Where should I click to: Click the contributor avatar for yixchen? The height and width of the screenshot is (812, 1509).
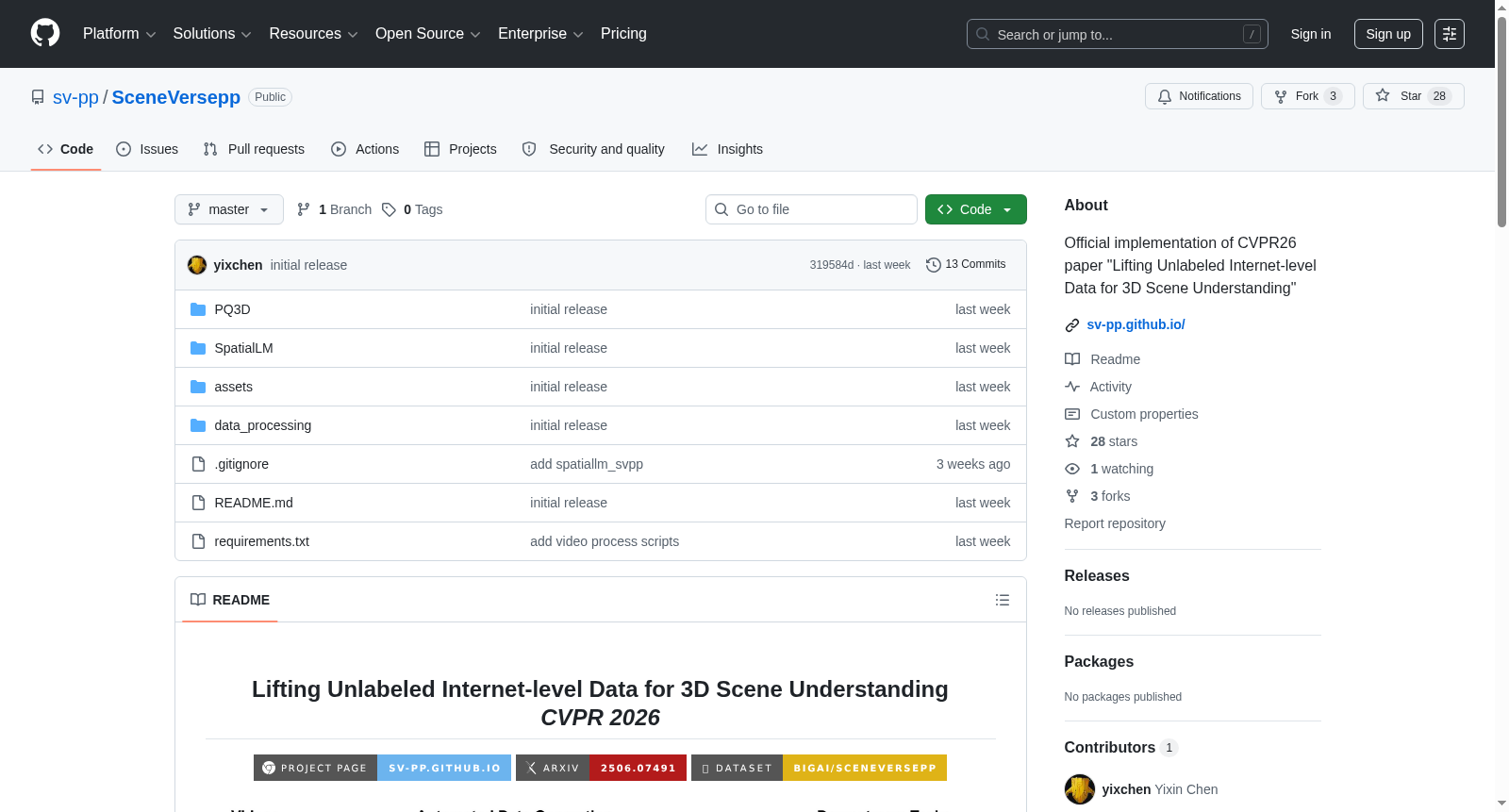click(1080, 789)
